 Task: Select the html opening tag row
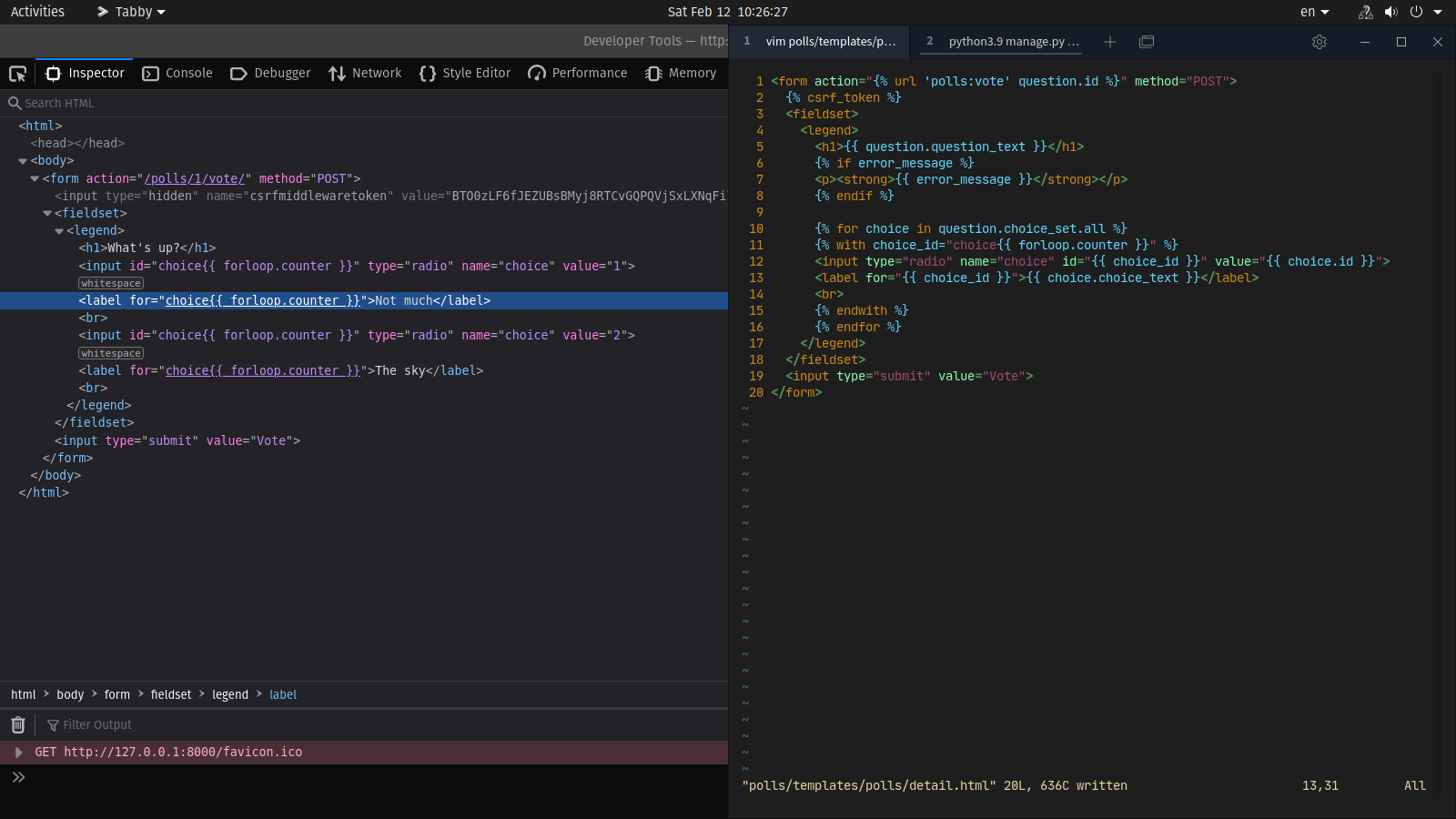(x=364, y=126)
